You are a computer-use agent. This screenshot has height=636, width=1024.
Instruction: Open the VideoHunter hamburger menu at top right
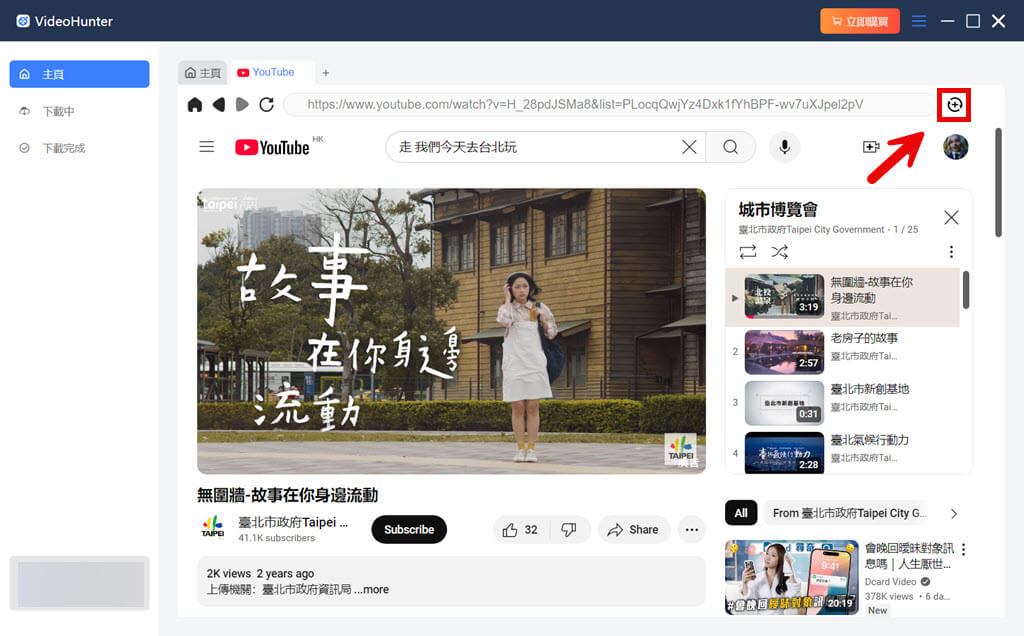pyautogui.click(x=918, y=20)
